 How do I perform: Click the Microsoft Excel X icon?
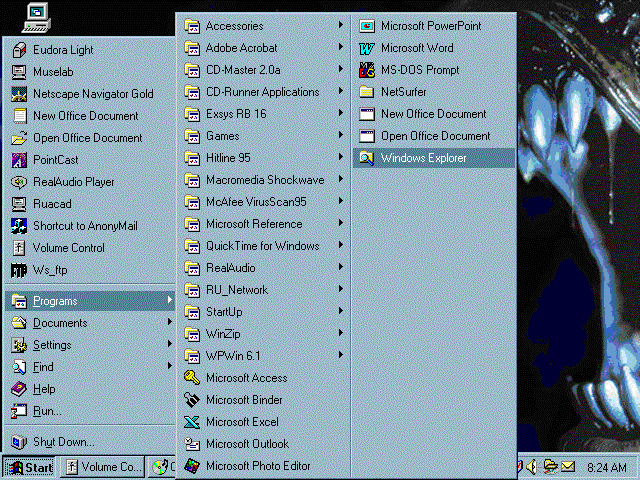tap(192, 422)
